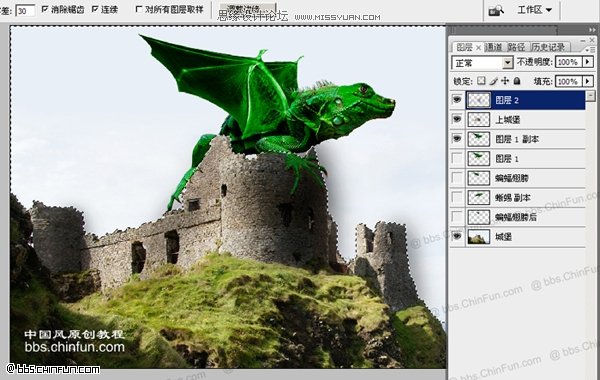Enable lock image pixels brush icon
Viewport: 600px width, 380px height.
coord(494,81)
